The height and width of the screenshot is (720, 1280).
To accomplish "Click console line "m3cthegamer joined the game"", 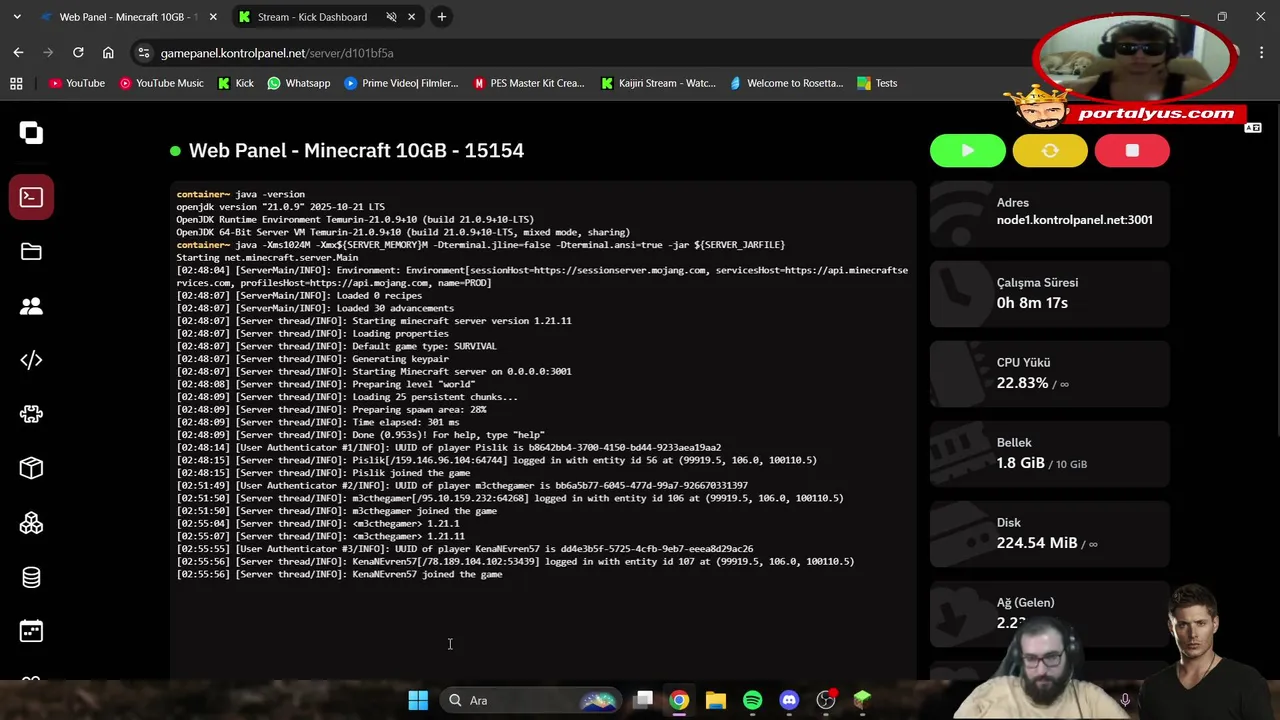I will (x=424, y=511).
